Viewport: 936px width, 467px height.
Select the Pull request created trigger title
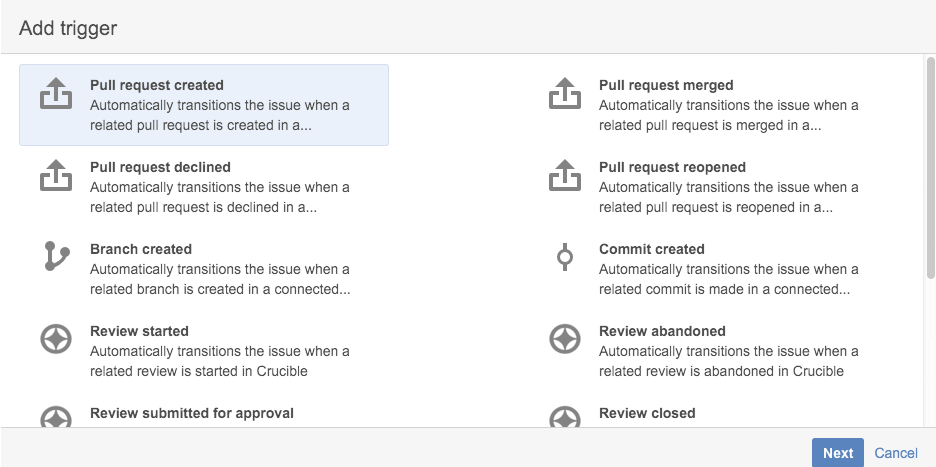[x=157, y=85]
